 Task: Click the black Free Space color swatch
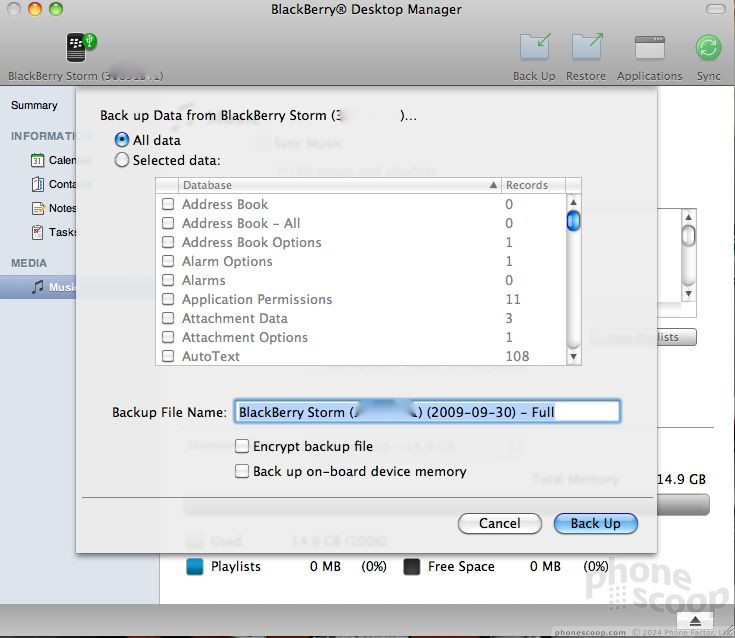tap(412, 566)
